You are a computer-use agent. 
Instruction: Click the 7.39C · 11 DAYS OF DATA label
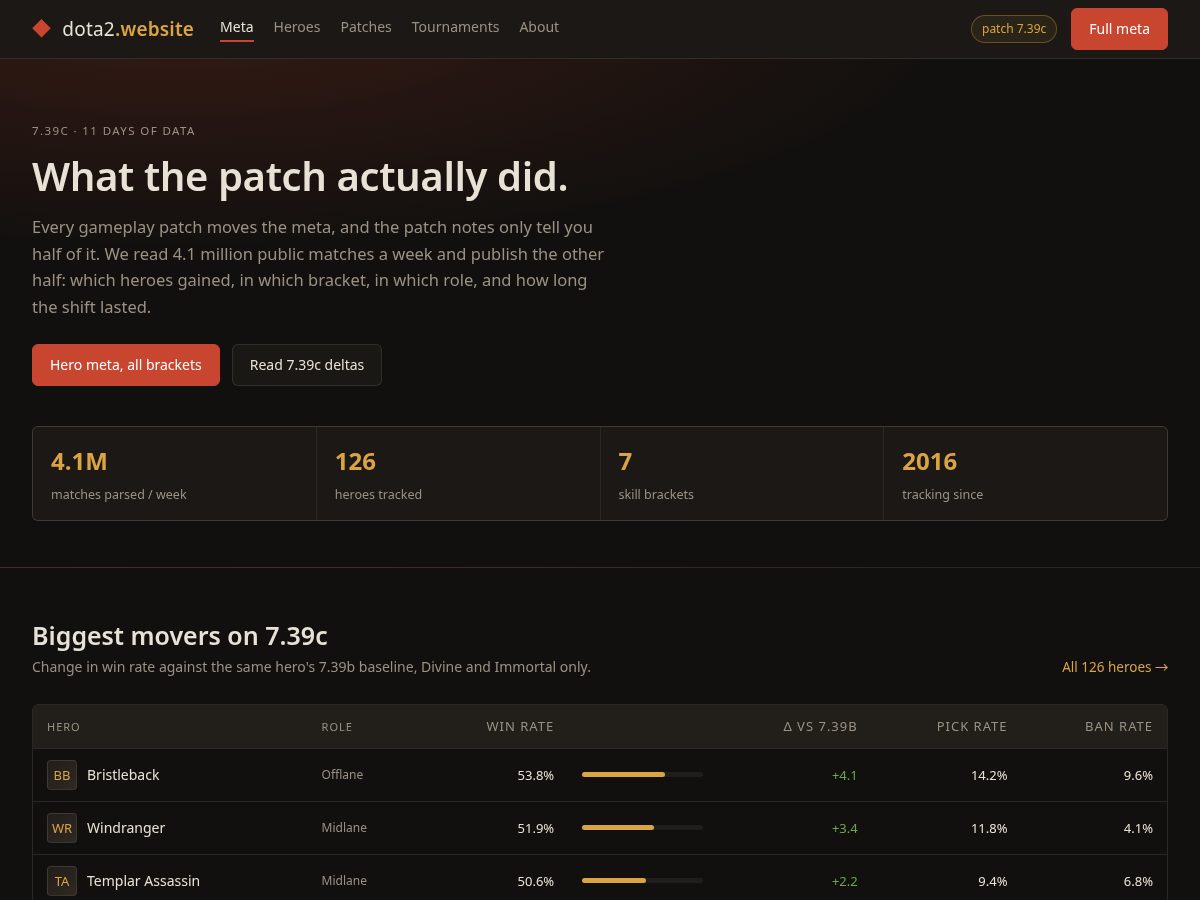pos(113,131)
